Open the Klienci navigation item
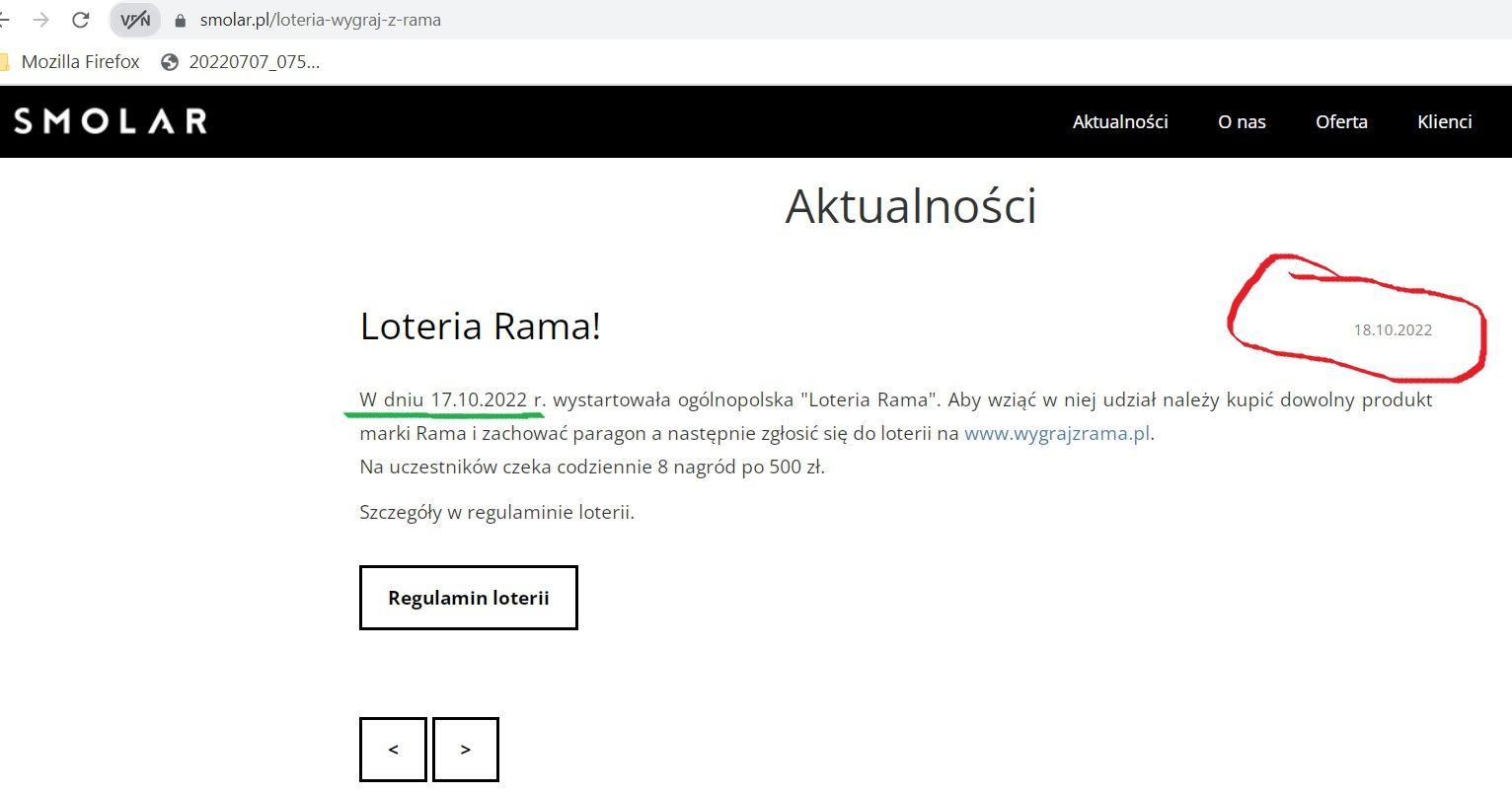 (x=1445, y=121)
